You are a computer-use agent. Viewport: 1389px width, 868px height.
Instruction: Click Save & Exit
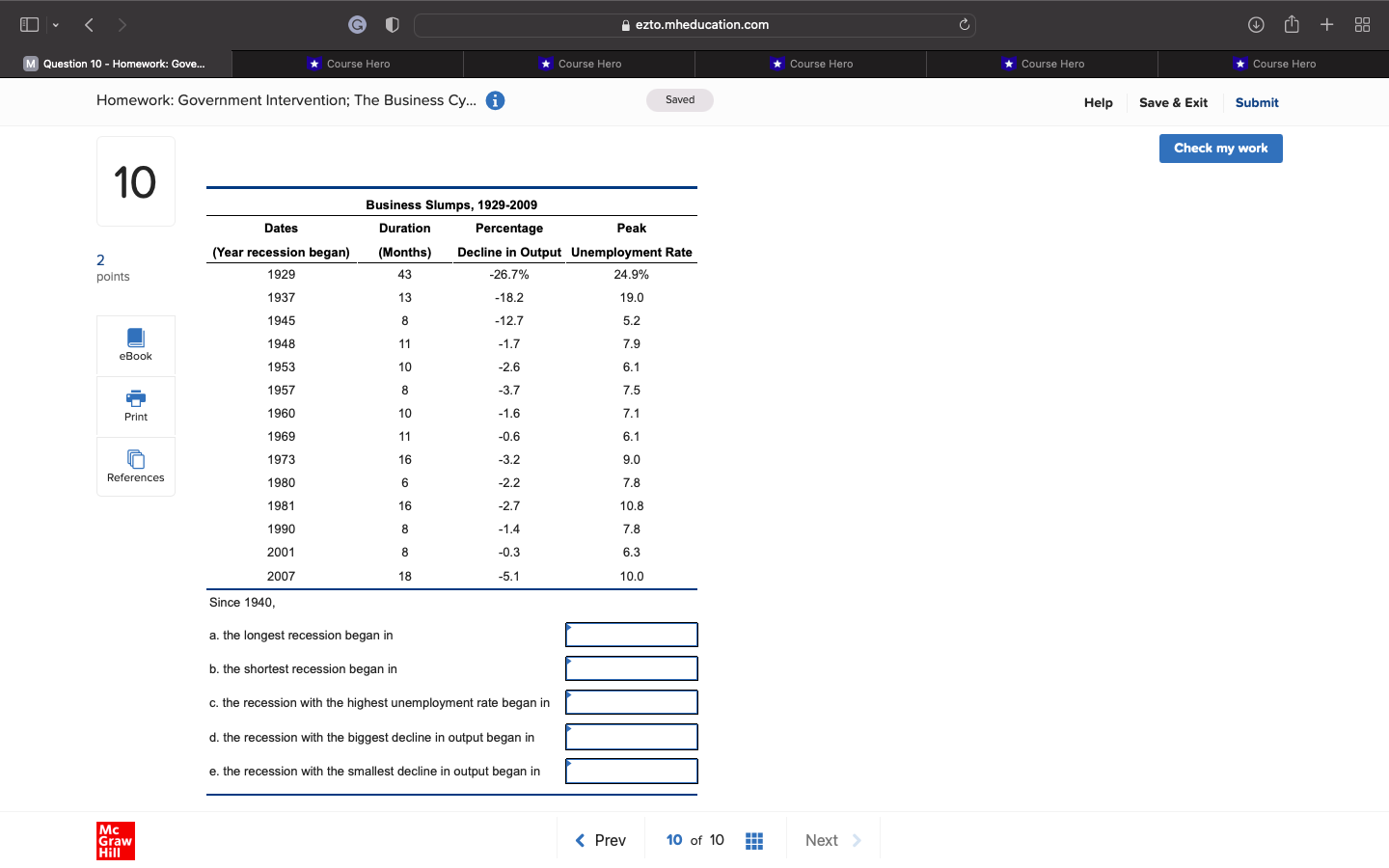click(1173, 102)
